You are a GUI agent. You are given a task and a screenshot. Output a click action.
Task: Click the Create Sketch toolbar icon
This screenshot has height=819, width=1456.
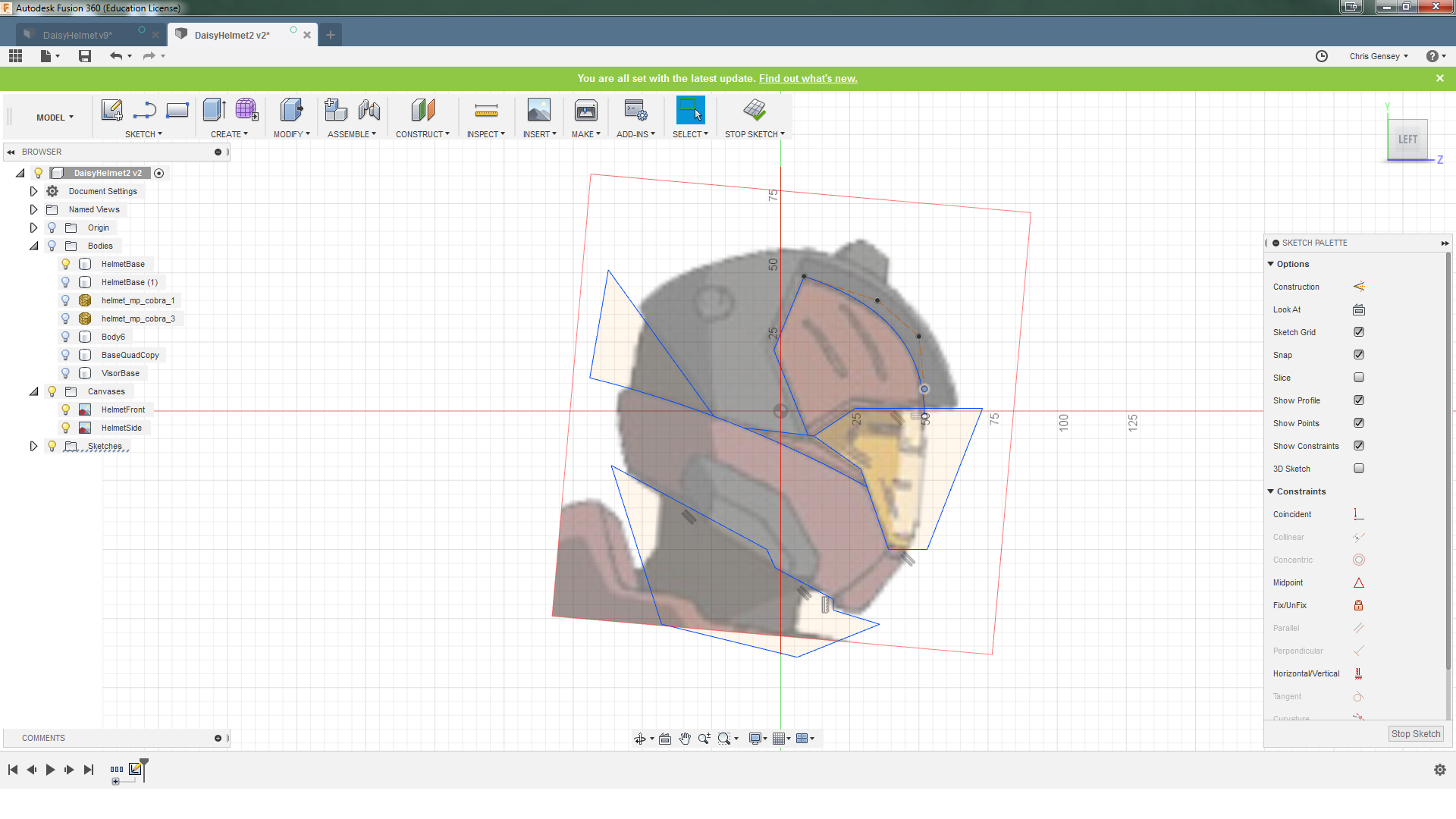112,111
